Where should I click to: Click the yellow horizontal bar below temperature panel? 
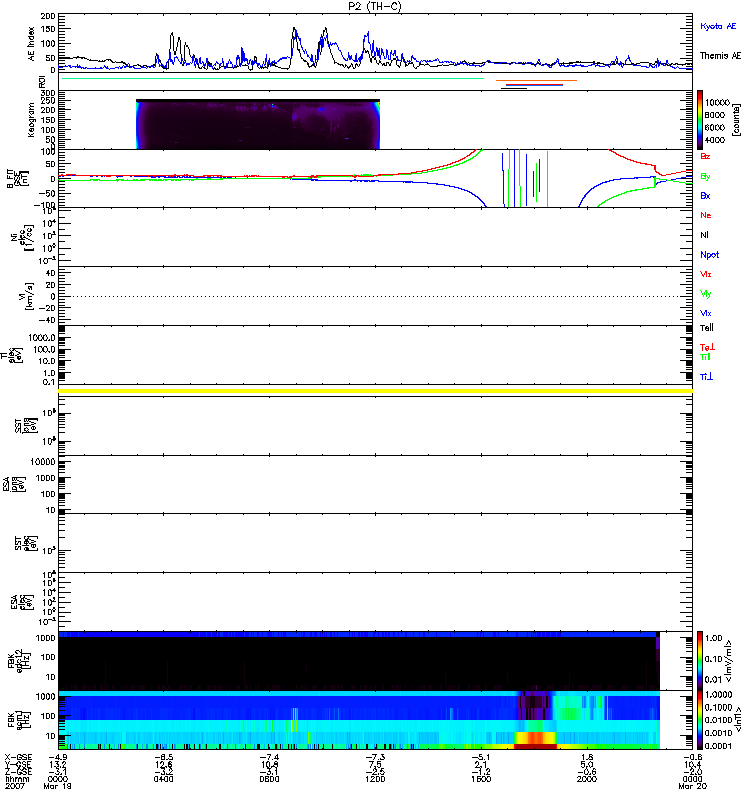pos(376,391)
